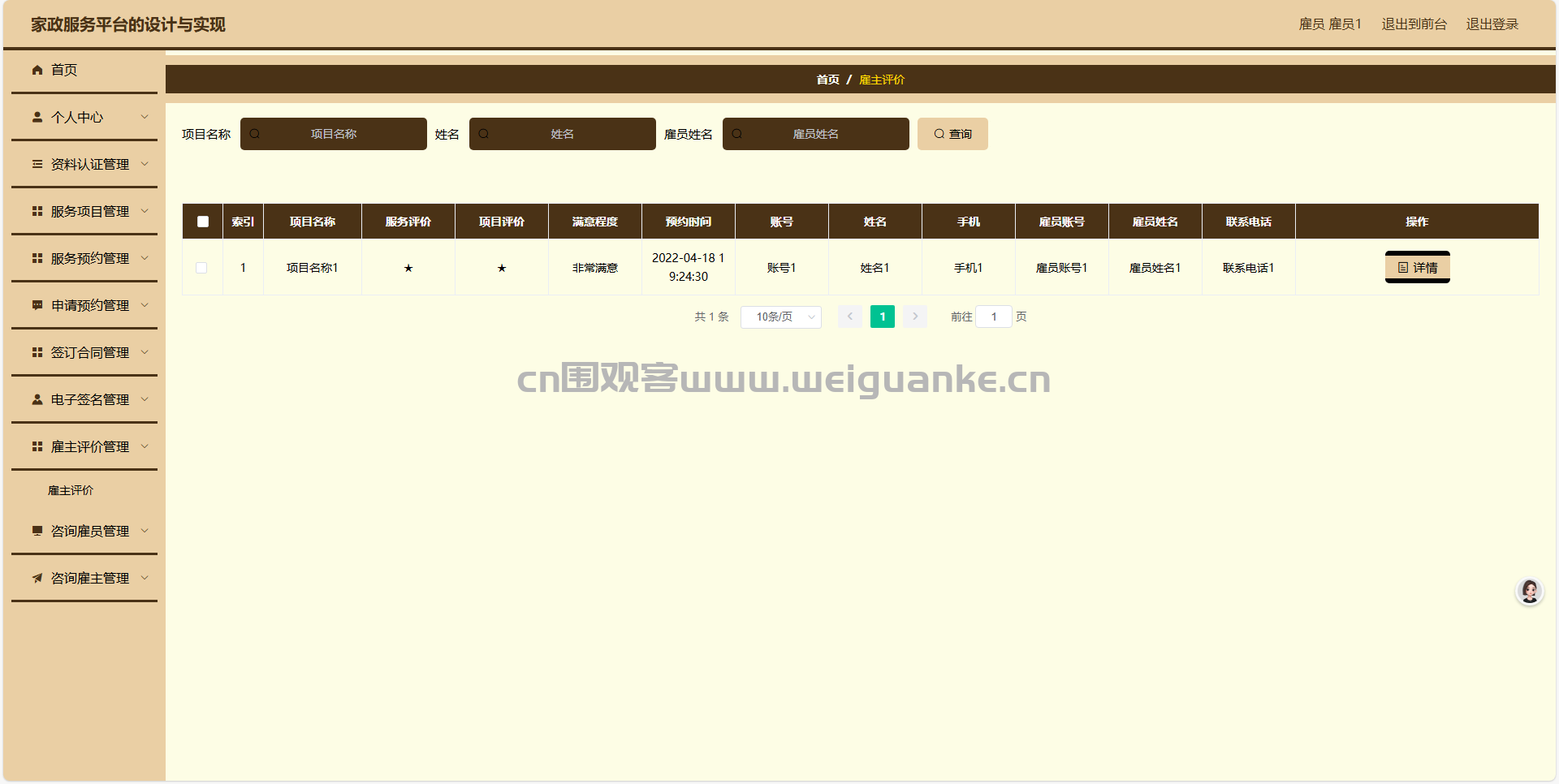Expand 电子签名管理 chevron
The image size is (1559, 784).
click(x=145, y=399)
